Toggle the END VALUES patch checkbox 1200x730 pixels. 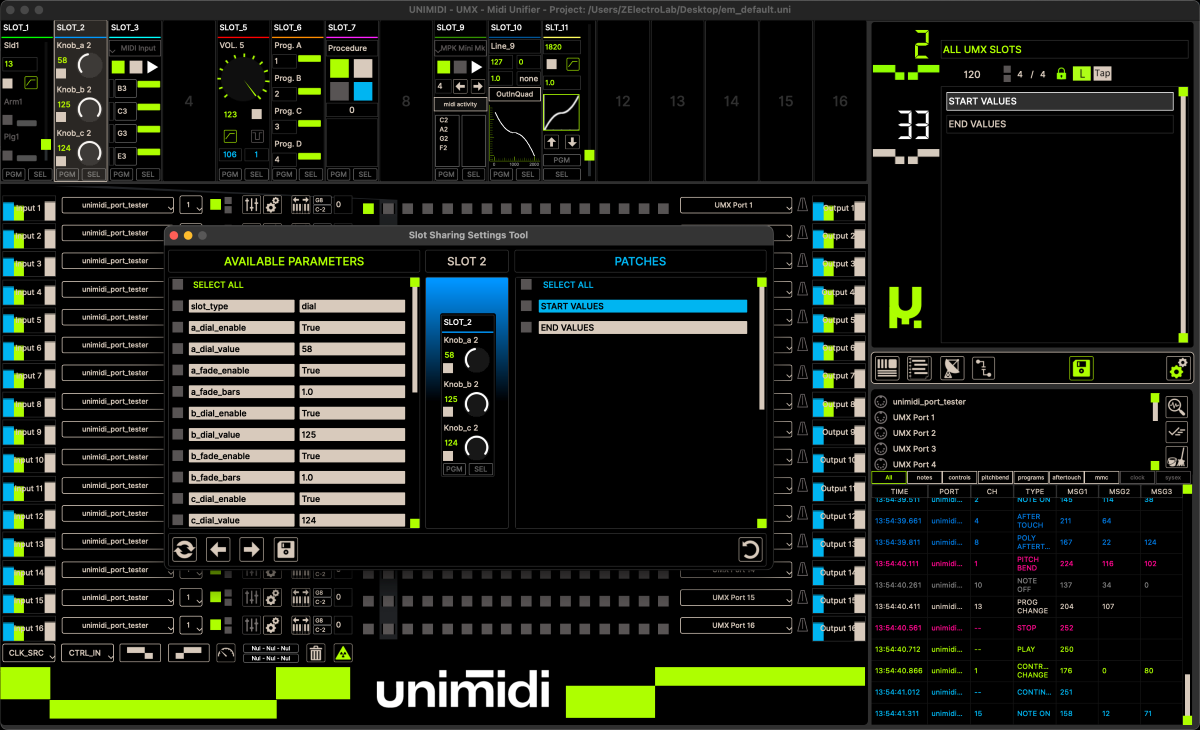coord(526,328)
